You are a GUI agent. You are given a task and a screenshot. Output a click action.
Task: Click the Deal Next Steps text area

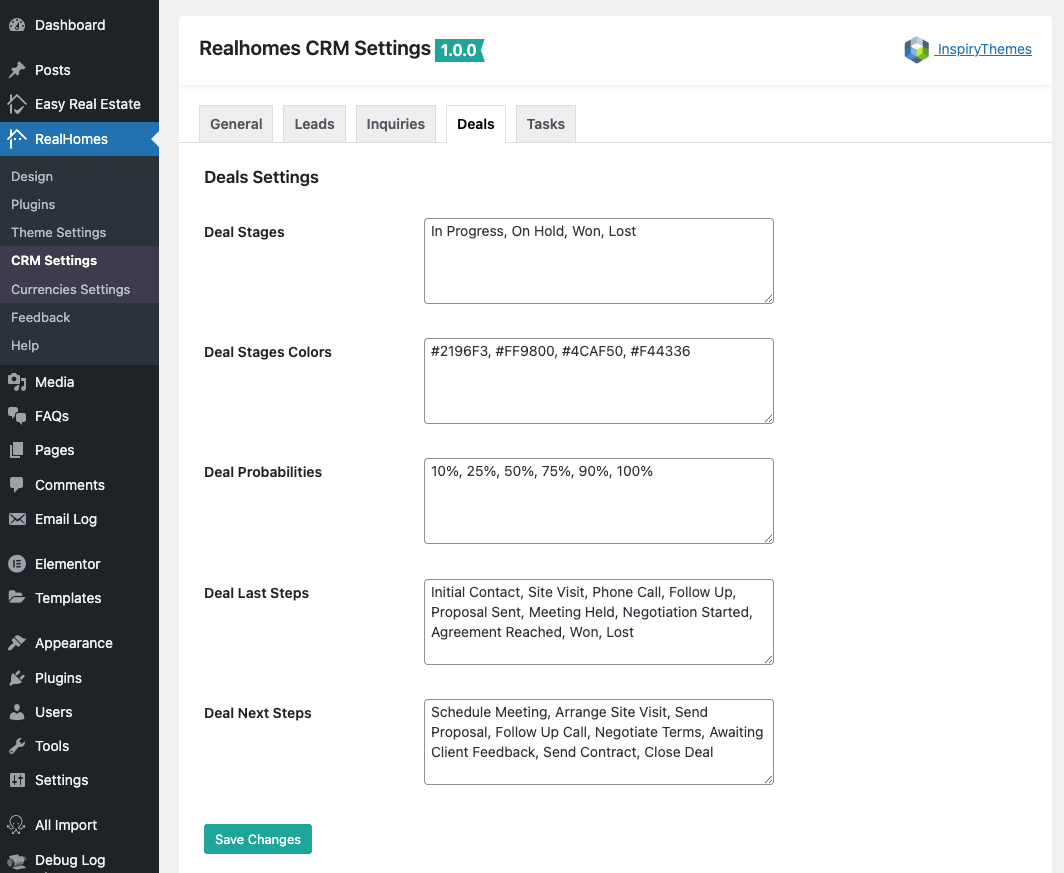pyautogui.click(x=598, y=742)
